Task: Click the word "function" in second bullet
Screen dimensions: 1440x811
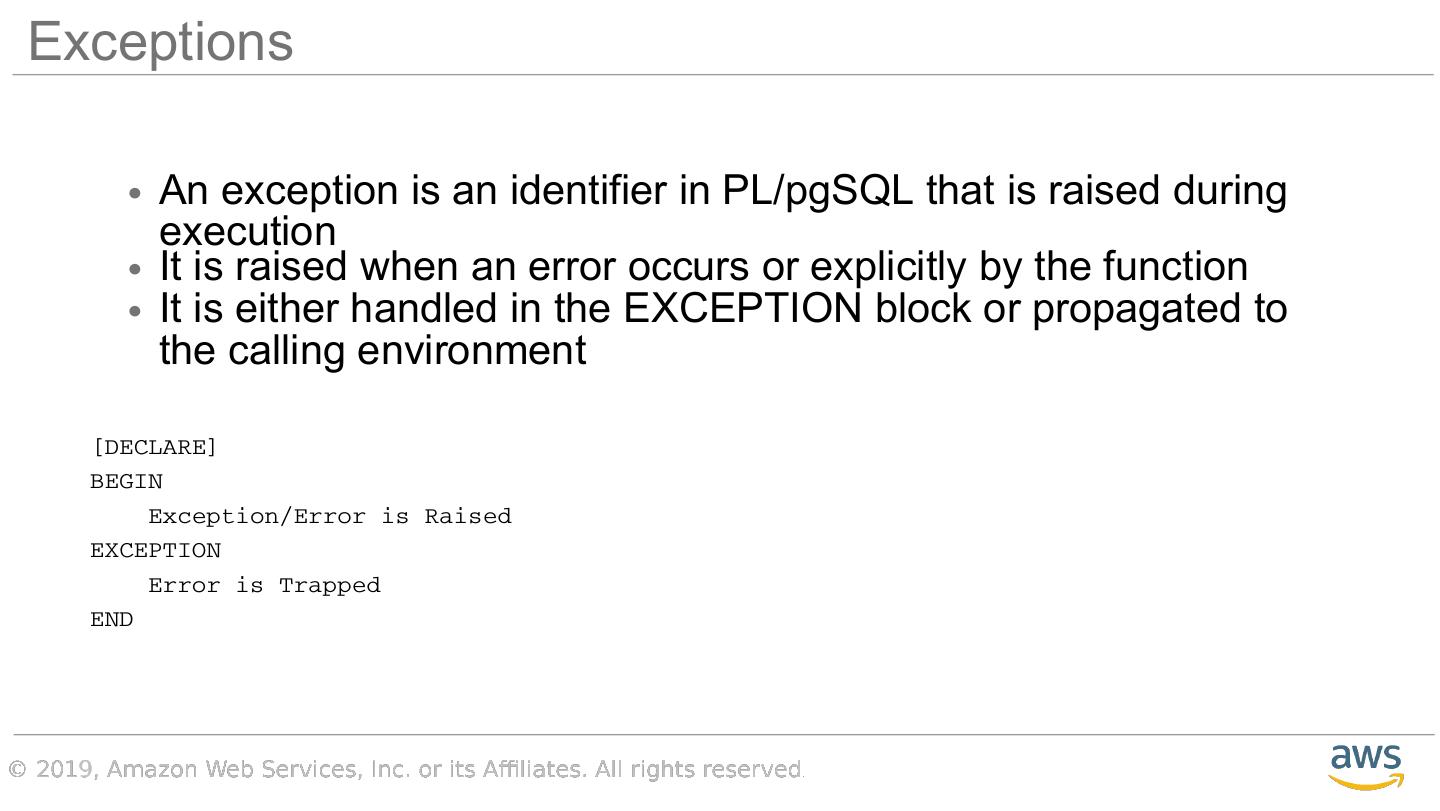Action: click(1174, 267)
